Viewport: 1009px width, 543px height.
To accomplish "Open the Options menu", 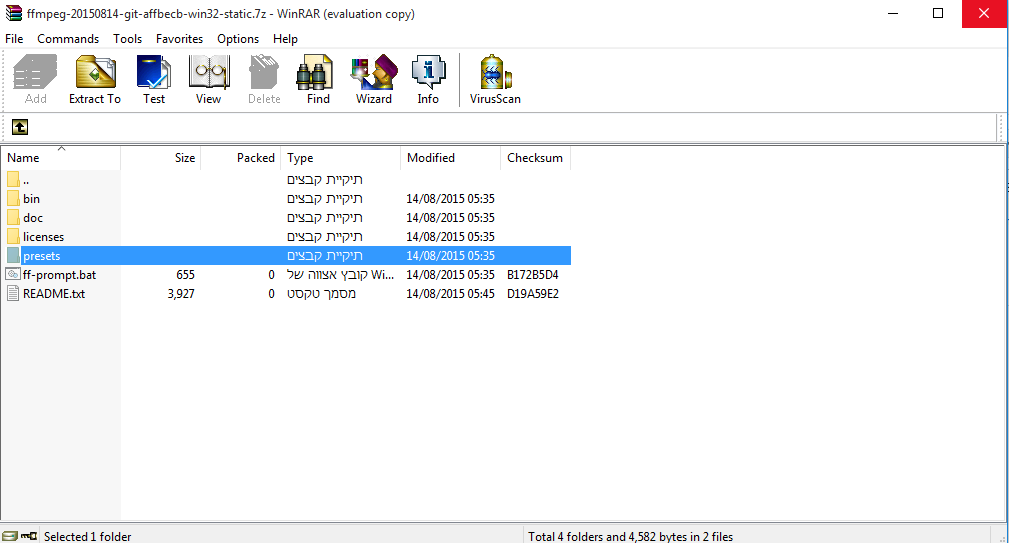I will (238, 39).
